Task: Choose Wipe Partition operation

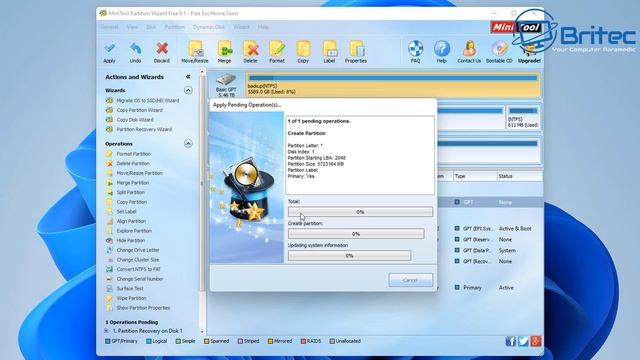Action: pyautogui.click(x=131, y=298)
